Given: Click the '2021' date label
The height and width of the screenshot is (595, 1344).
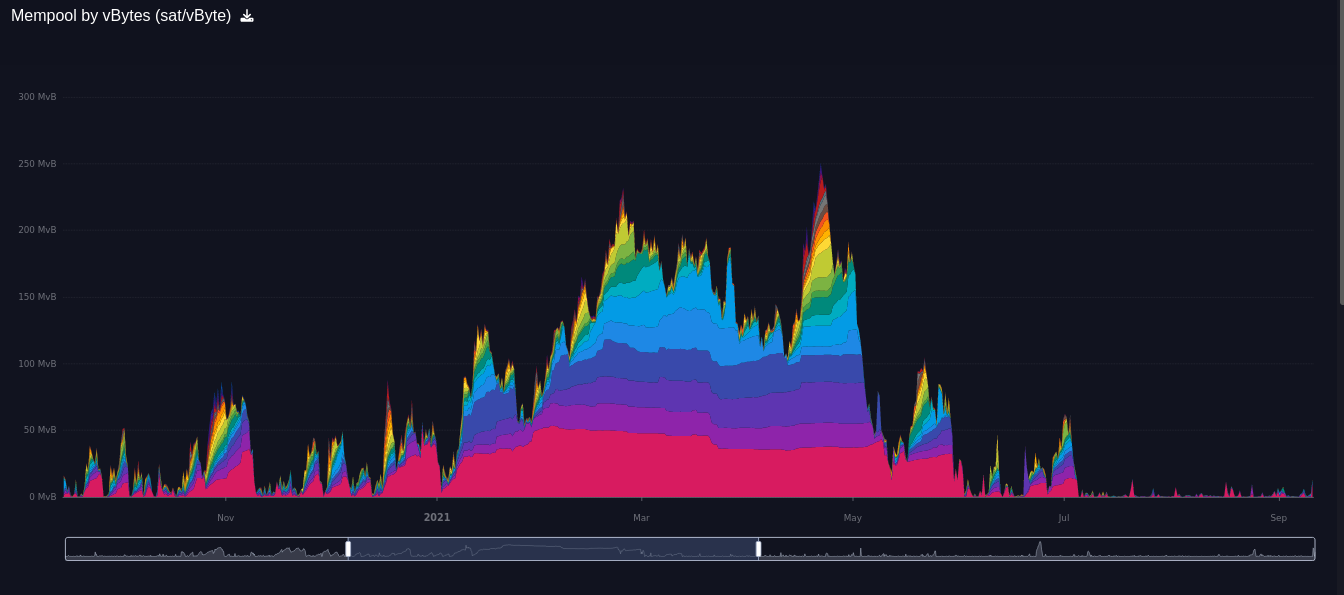Looking at the screenshot, I should (x=437, y=518).
